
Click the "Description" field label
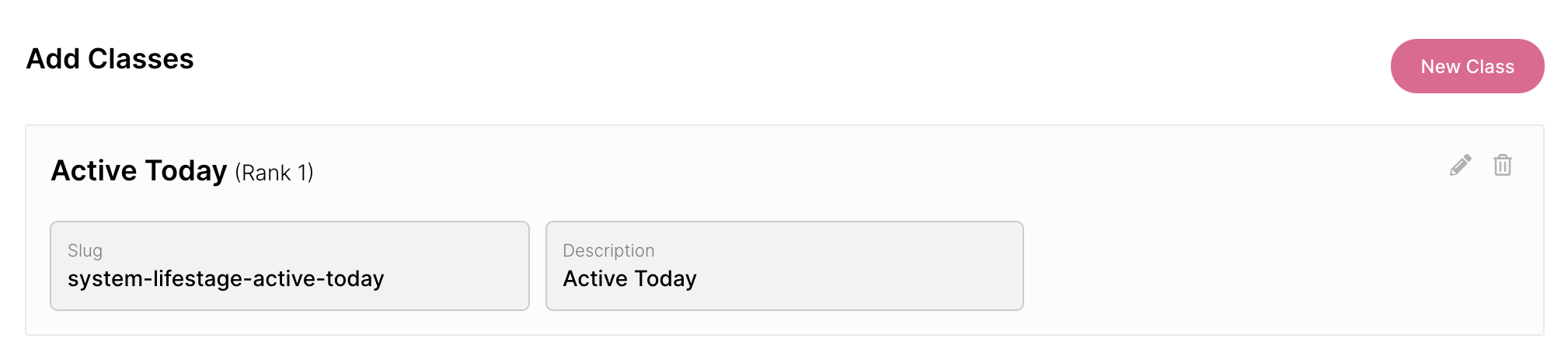pyautogui.click(x=608, y=250)
